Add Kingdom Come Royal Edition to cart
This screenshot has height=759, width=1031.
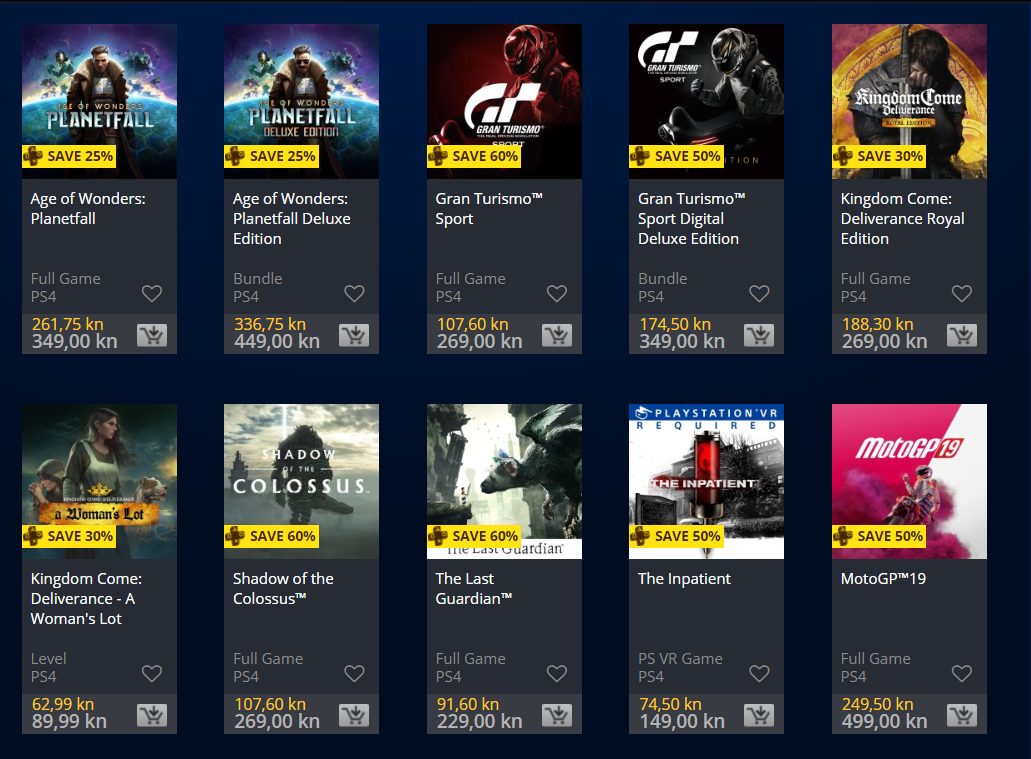coord(962,335)
